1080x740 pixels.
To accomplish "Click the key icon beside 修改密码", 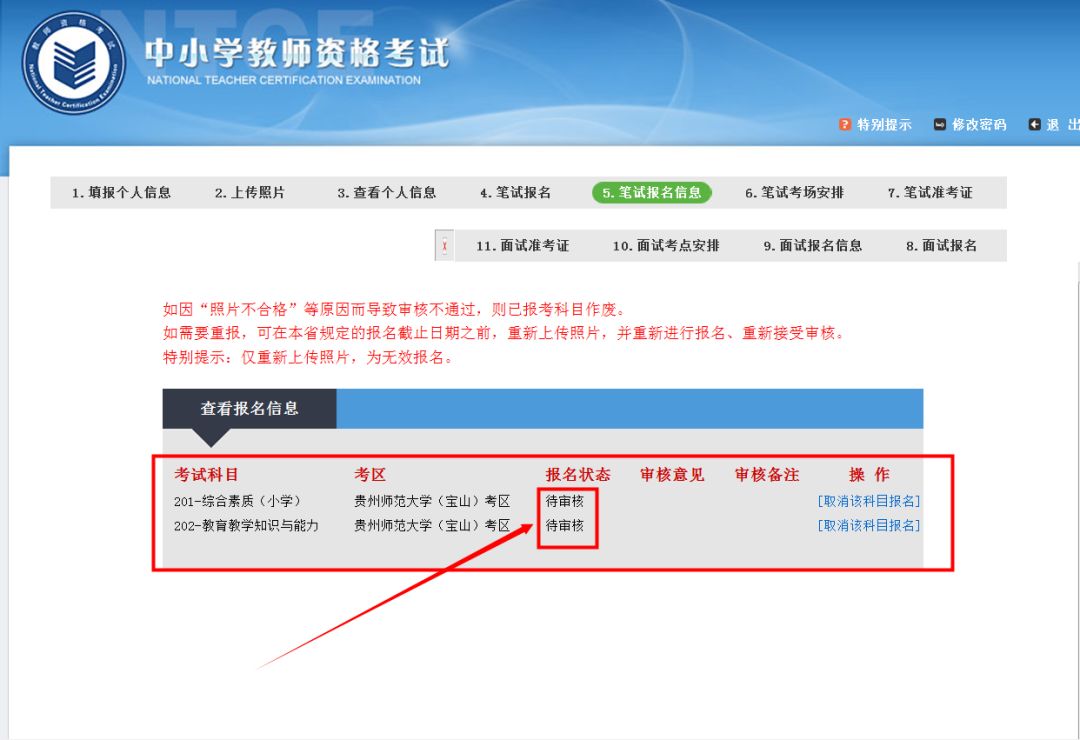I will 938,124.
